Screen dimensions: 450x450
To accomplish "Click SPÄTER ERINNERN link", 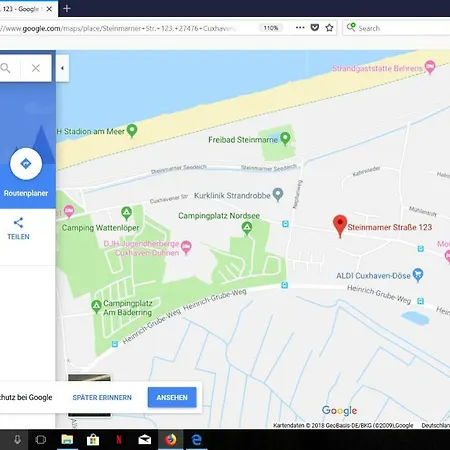I will point(102,397).
